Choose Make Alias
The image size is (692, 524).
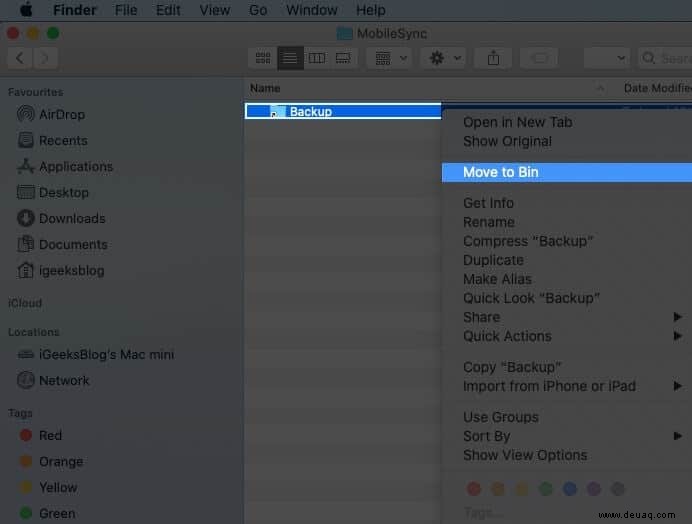[x=497, y=279]
